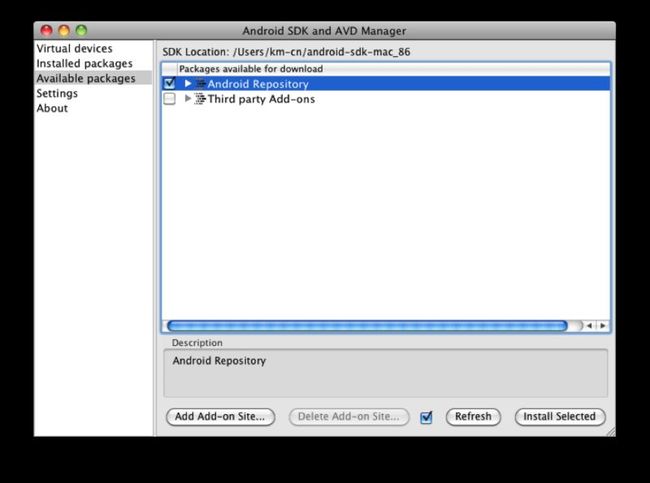Click the scrollbar left arrow
The image size is (650, 483).
pos(589,326)
